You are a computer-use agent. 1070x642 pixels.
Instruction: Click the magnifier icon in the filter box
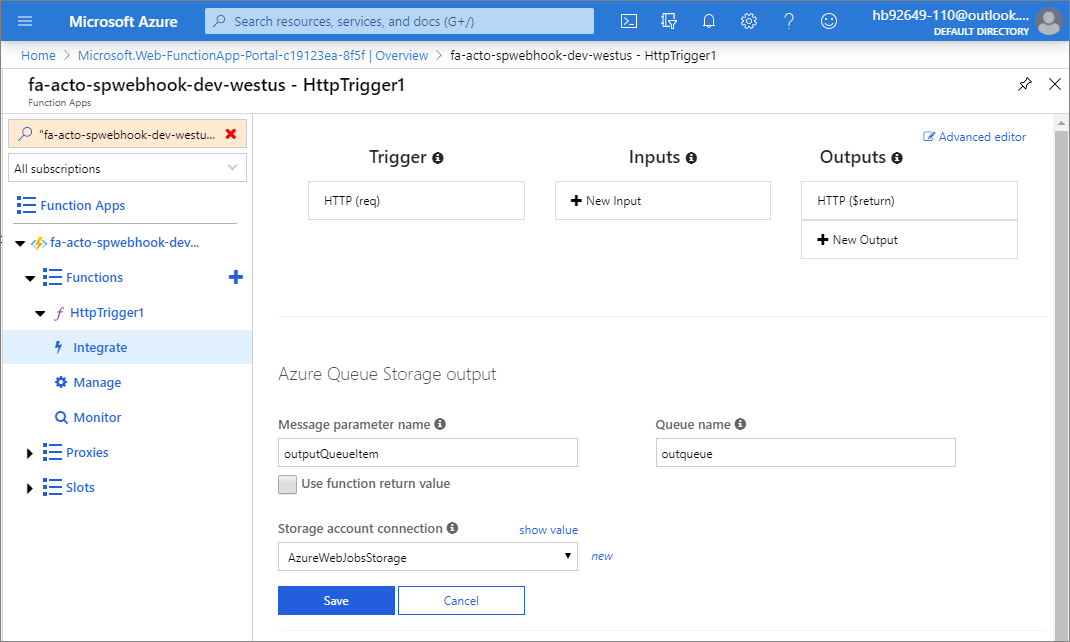click(25, 134)
